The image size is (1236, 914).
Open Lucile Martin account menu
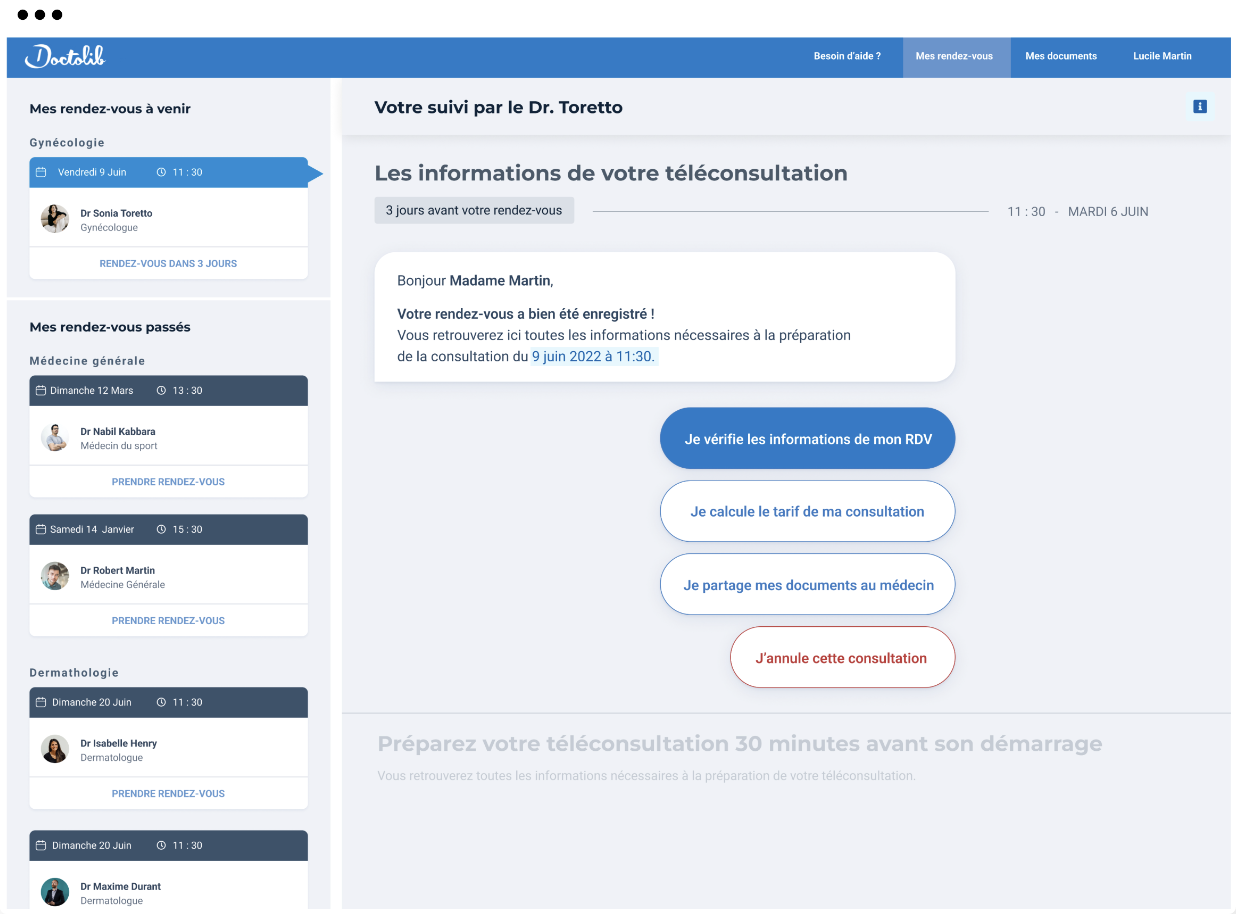click(1162, 56)
